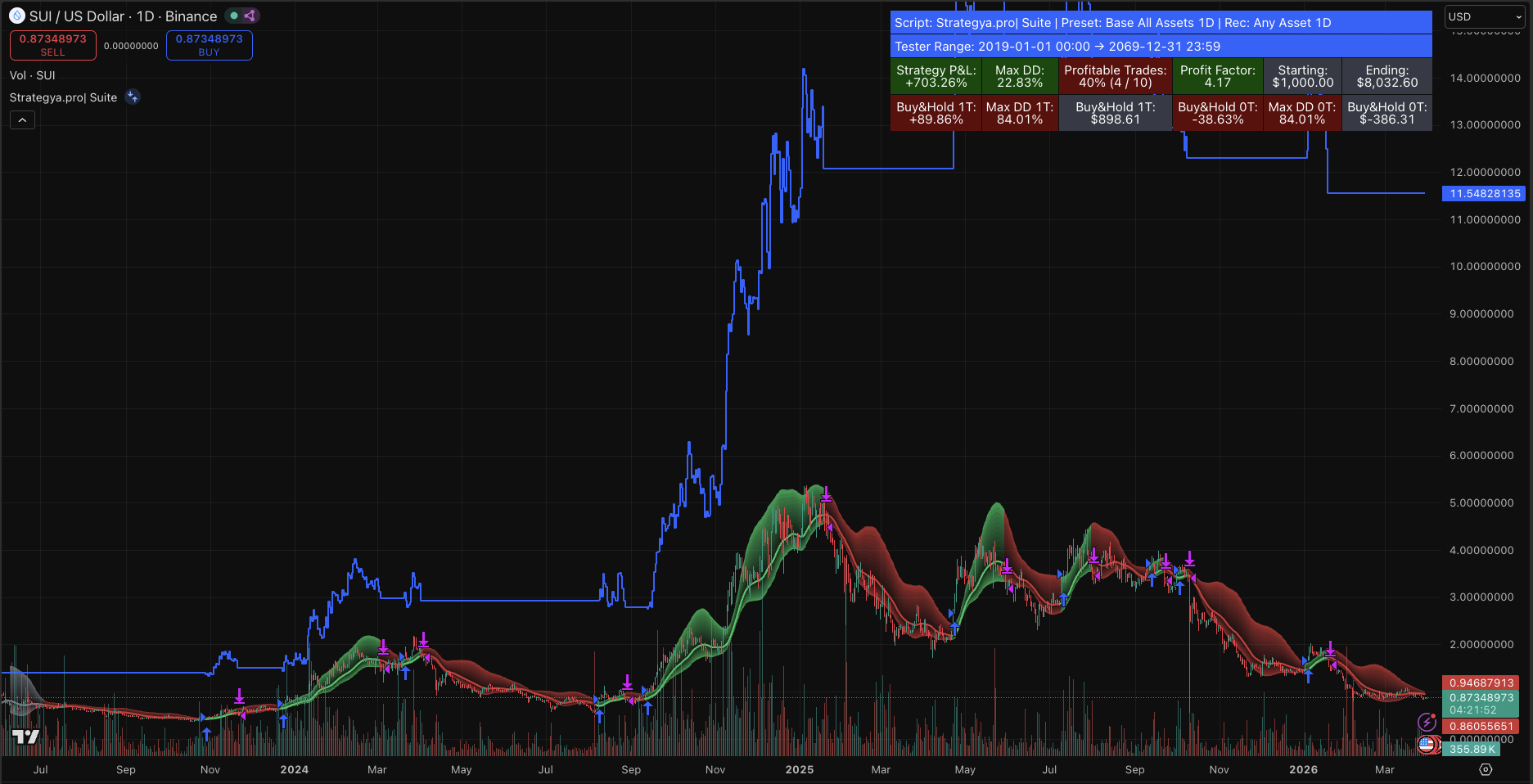Click the Buy&Hold 0T -38.63% cell
This screenshot has height=784, width=1533.
[x=1218, y=113]
